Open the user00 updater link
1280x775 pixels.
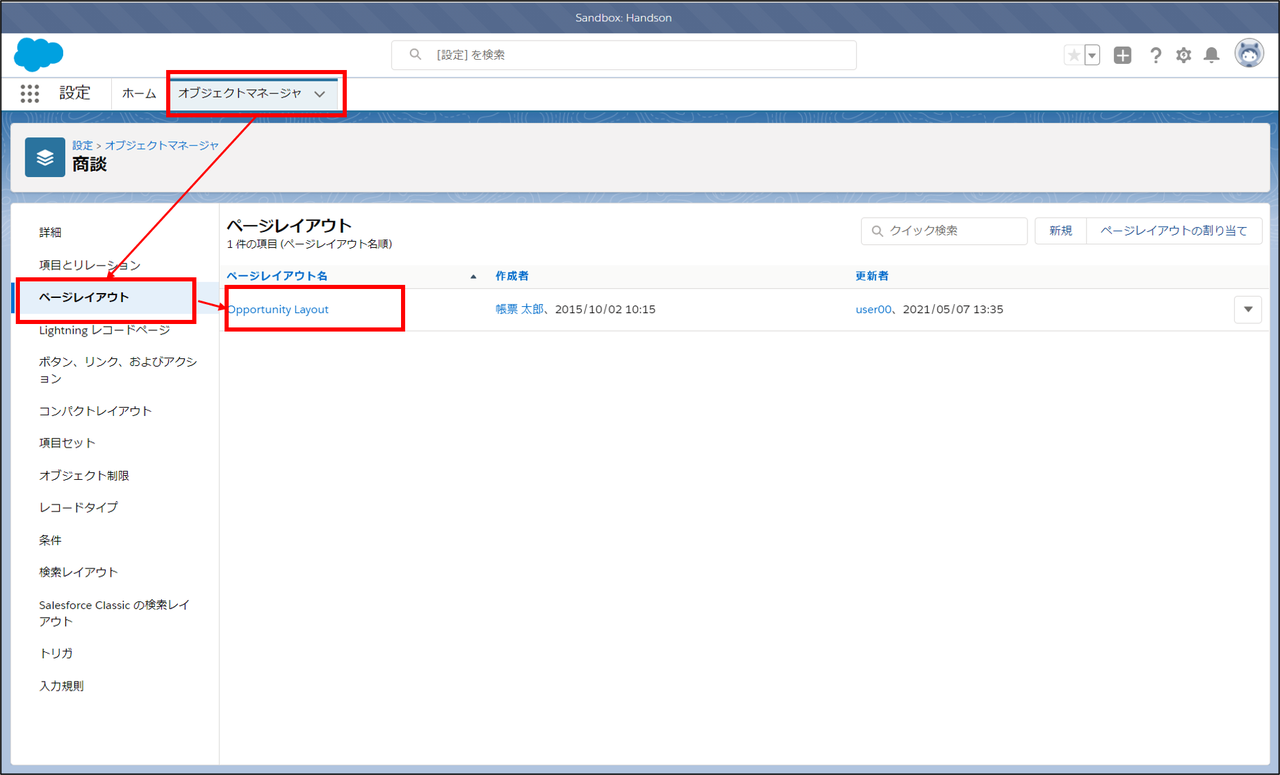pyautogui.click(x=873, y=310)
